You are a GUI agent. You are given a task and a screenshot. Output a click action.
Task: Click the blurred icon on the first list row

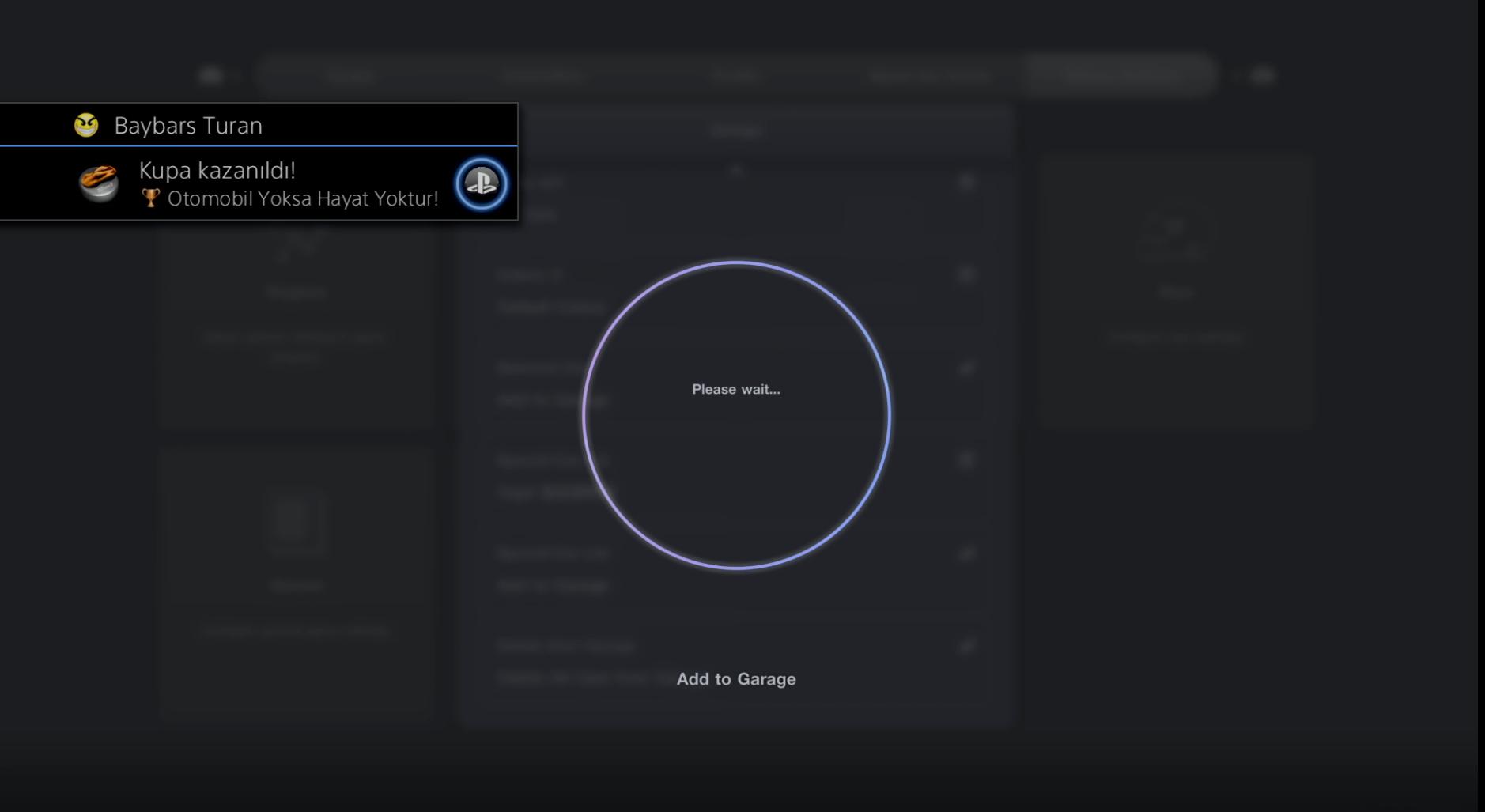(965, 183)
